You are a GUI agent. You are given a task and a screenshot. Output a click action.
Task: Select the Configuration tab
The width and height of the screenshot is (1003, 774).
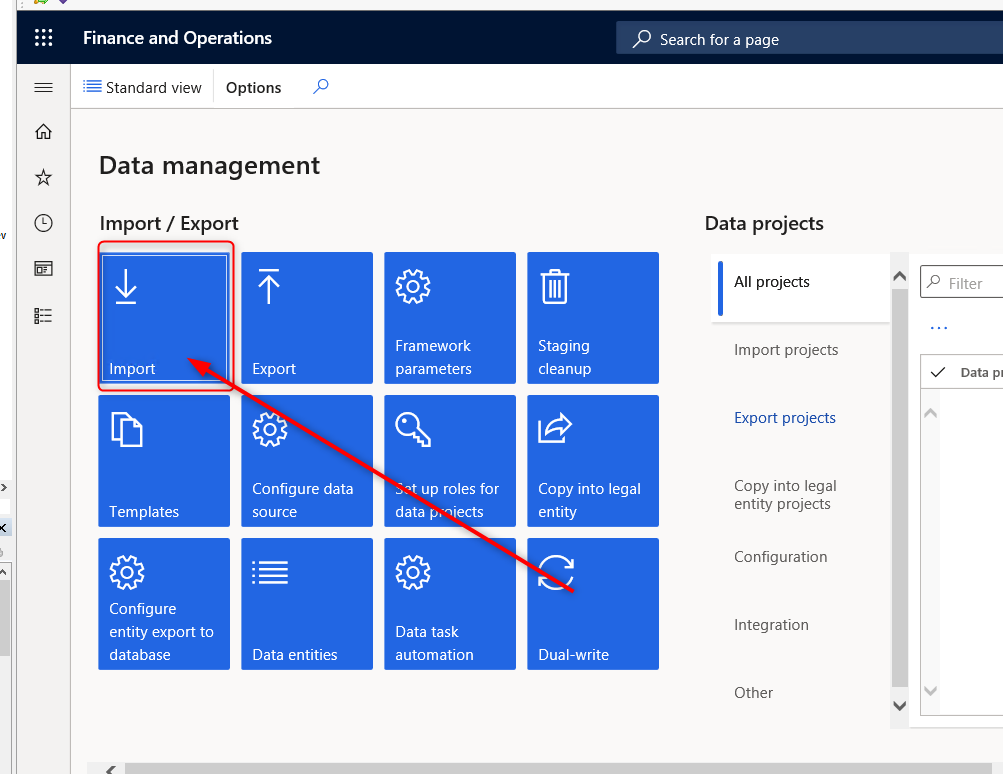(x=780, y=557)
